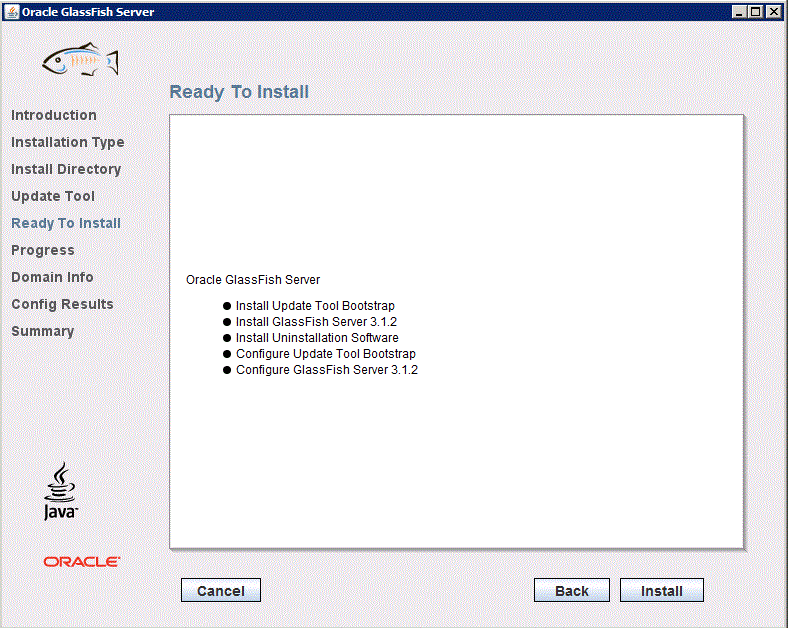
Task: Select the Summary step
Action: [43, 331]
